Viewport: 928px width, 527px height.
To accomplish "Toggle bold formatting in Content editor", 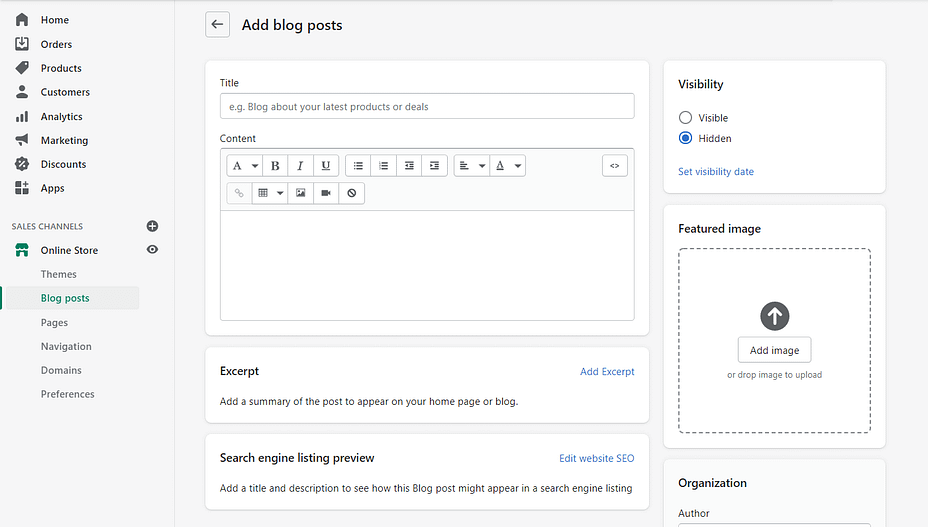I will point(275,166).
